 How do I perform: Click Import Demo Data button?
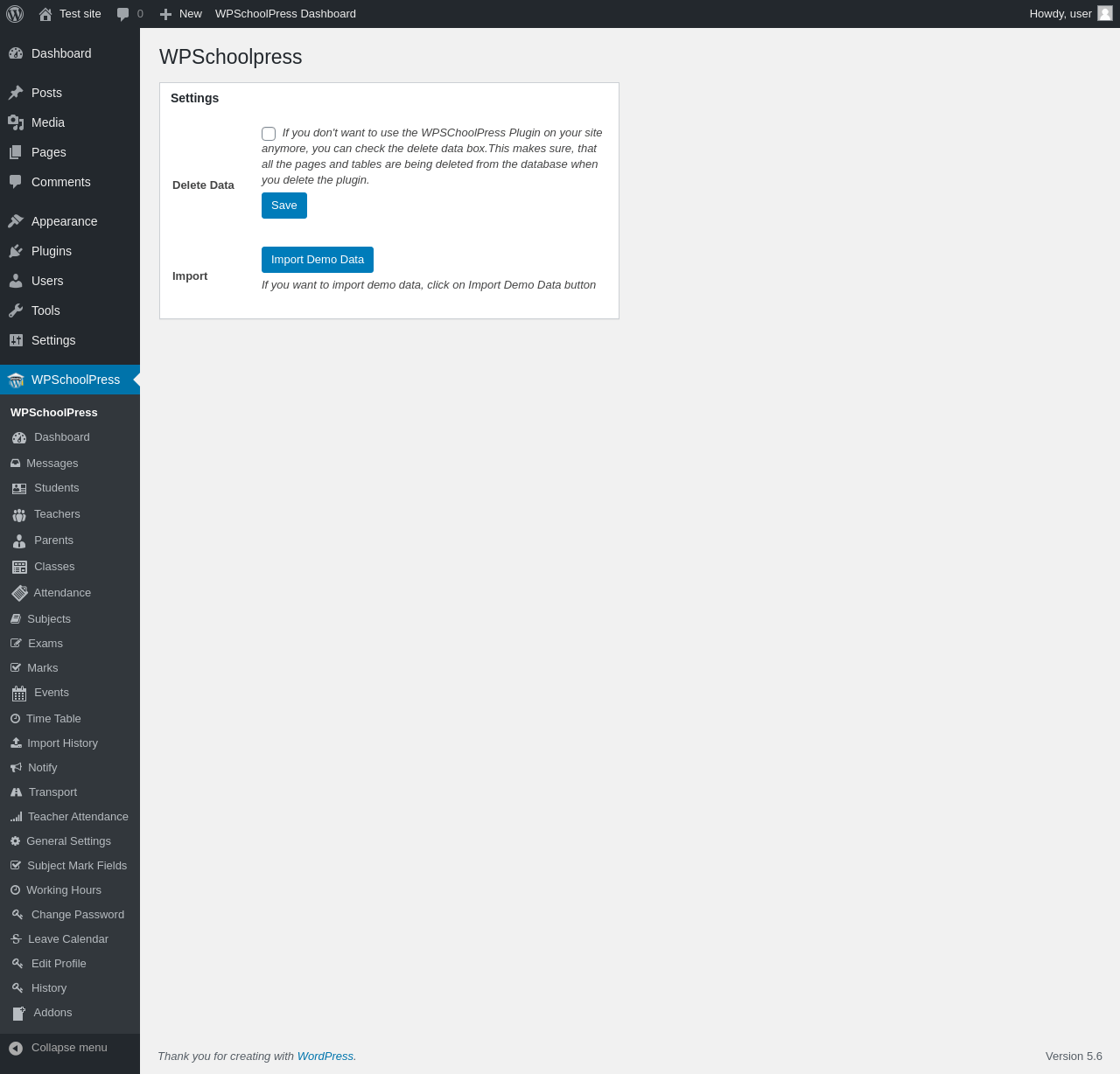click(318, 260)
